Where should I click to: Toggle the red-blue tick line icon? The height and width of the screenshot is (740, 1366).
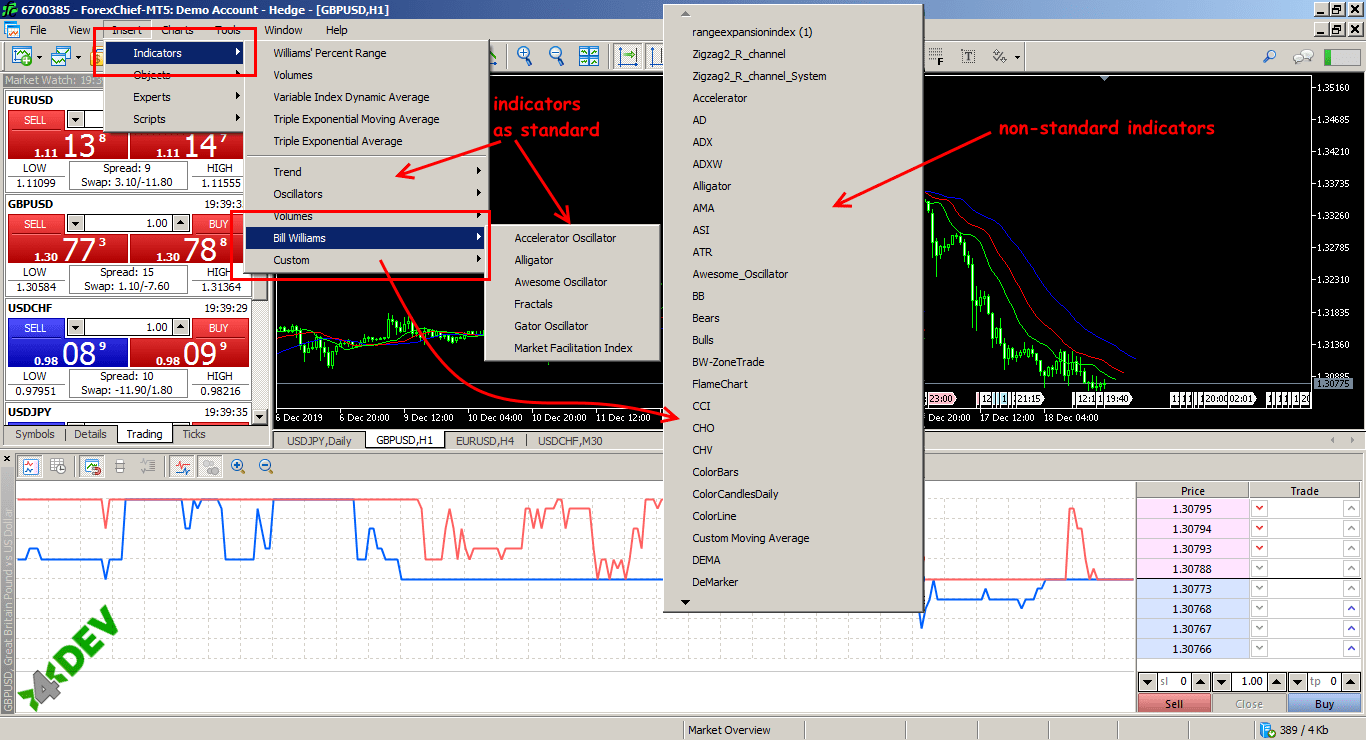pyautogui.click(x=182, y=466)
